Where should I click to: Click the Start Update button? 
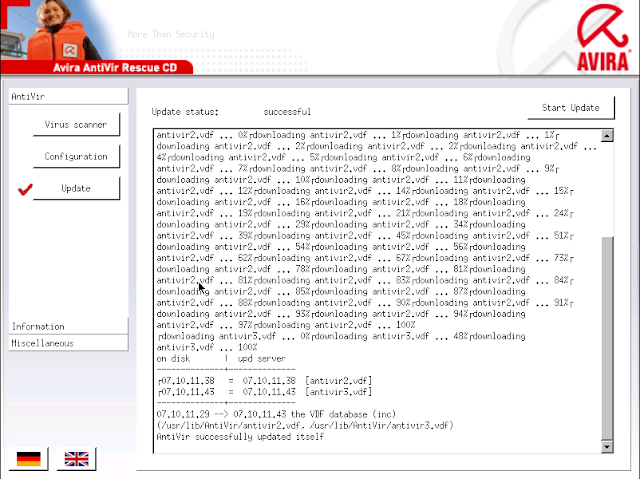click(x=571, y=108)
